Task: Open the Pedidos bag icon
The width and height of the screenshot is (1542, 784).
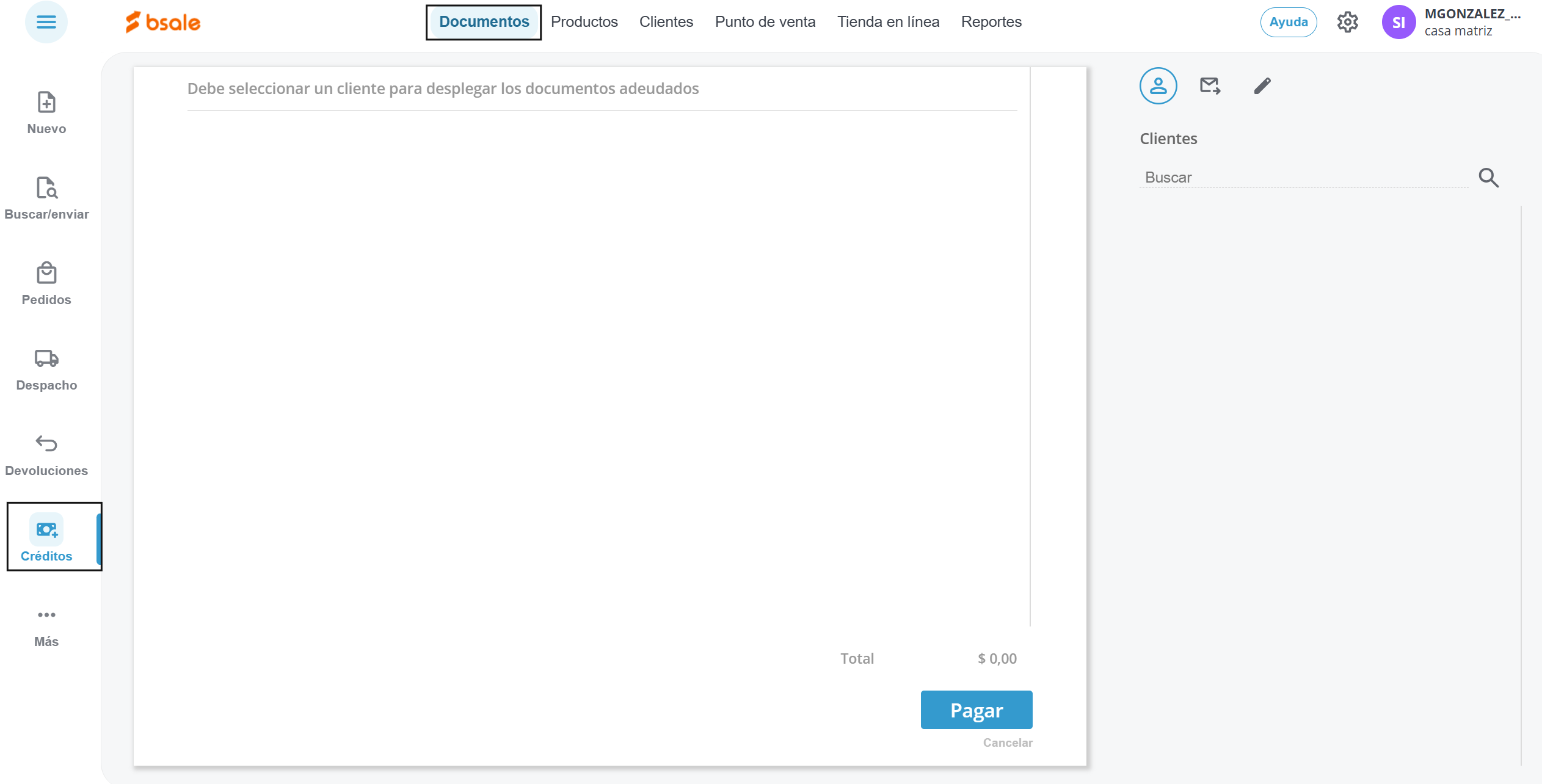Action: pos(46,274)
